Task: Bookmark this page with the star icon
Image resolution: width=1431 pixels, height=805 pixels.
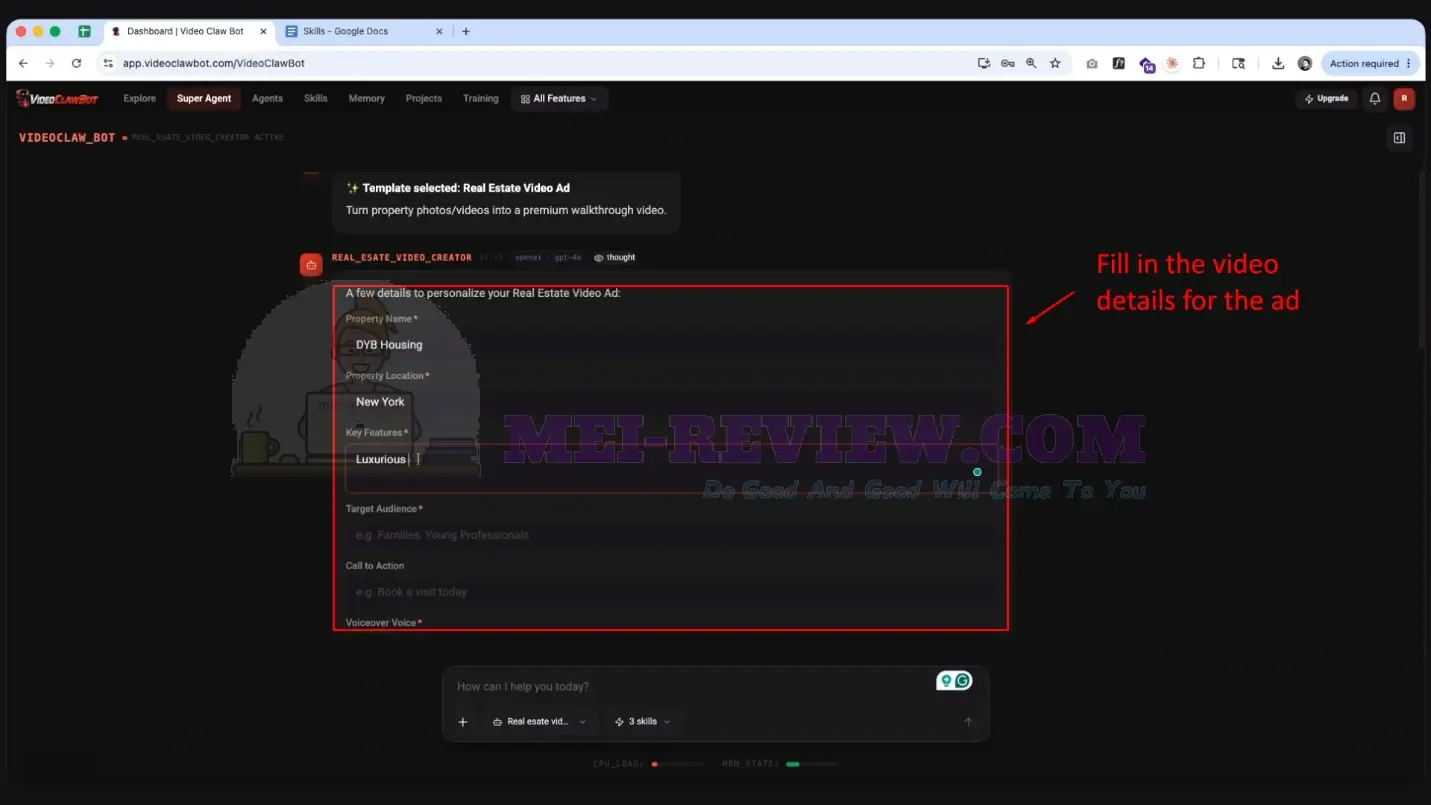Action: (1055, 63)
